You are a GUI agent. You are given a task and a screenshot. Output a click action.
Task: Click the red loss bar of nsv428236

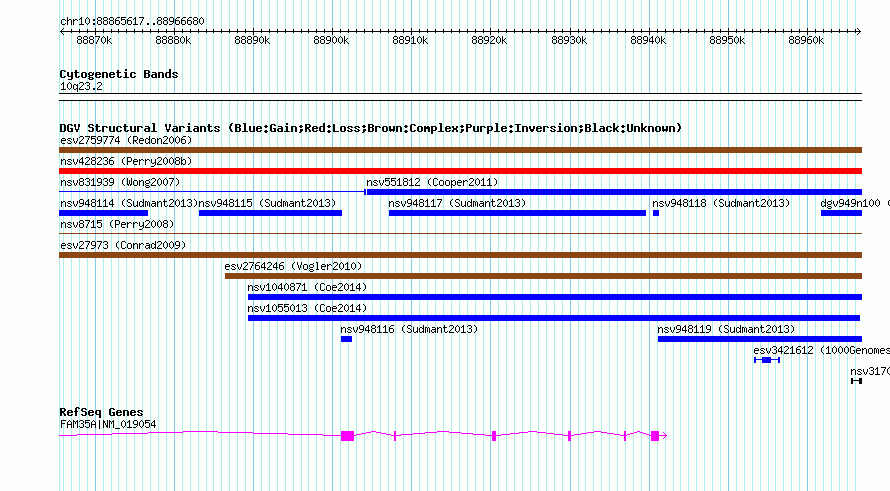(460, 171)
